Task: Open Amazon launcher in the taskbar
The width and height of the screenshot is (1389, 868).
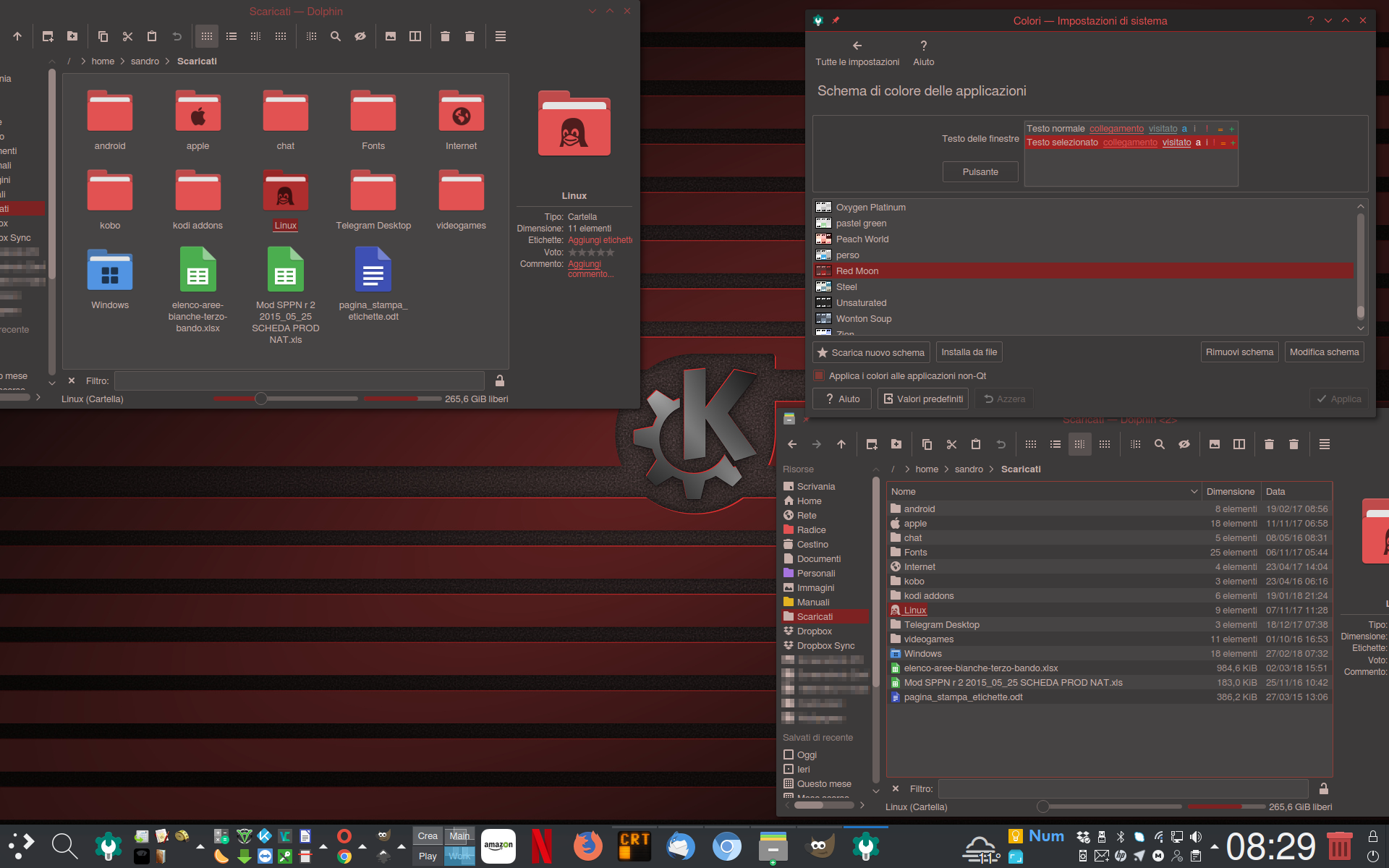Action: point(498,846)
